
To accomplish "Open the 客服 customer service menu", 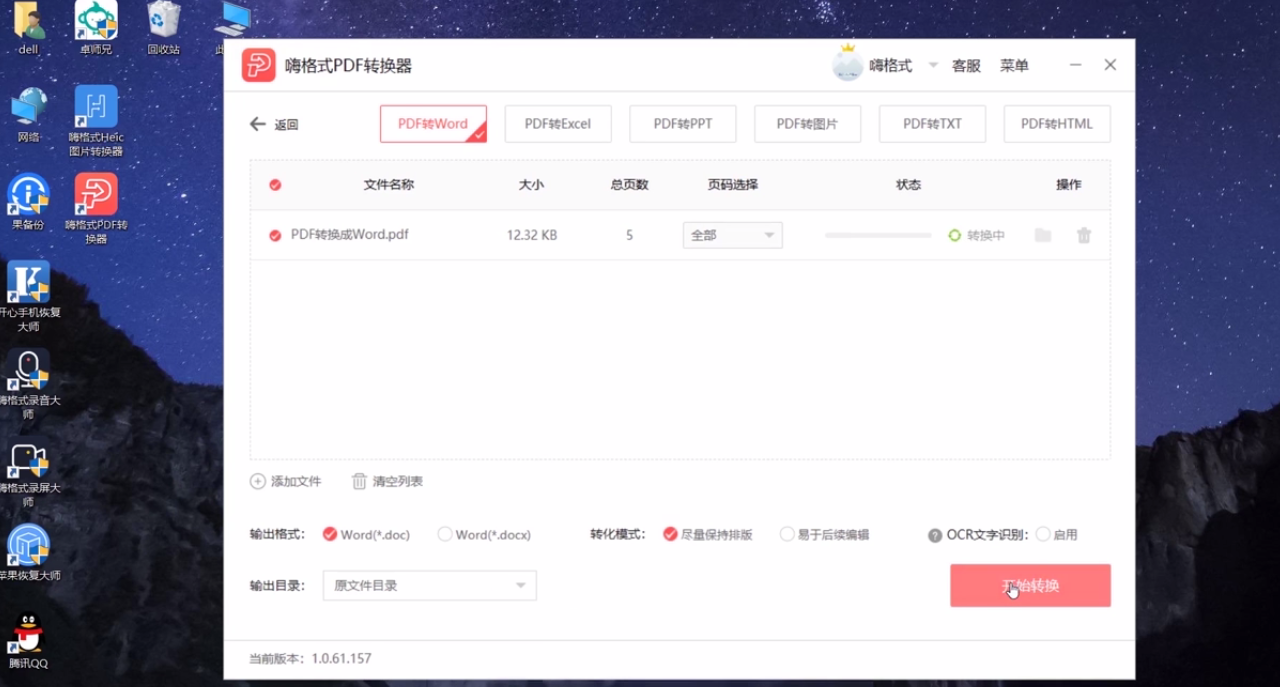I will click(x=966, y=65).
